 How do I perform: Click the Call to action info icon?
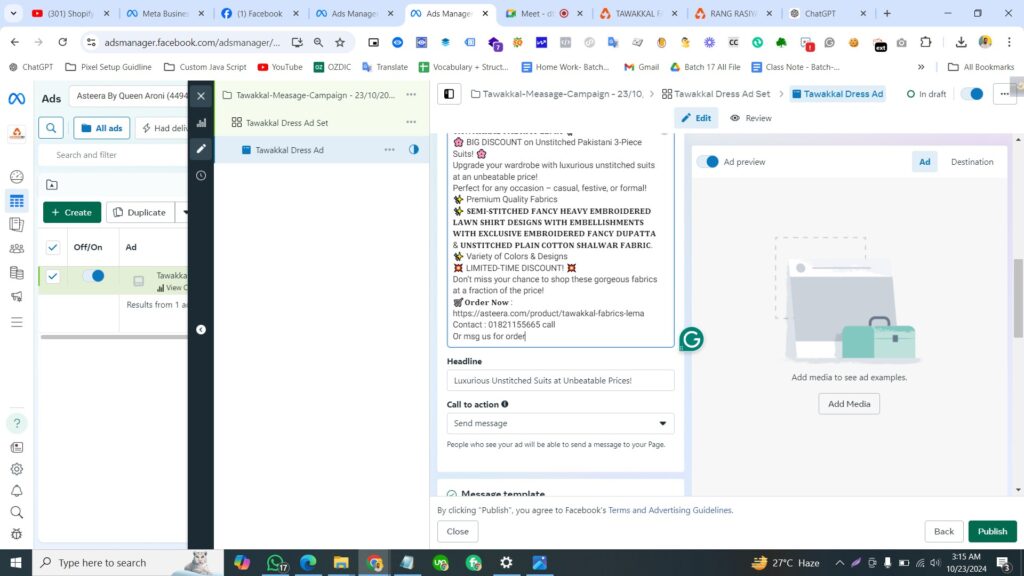(505, 404)
